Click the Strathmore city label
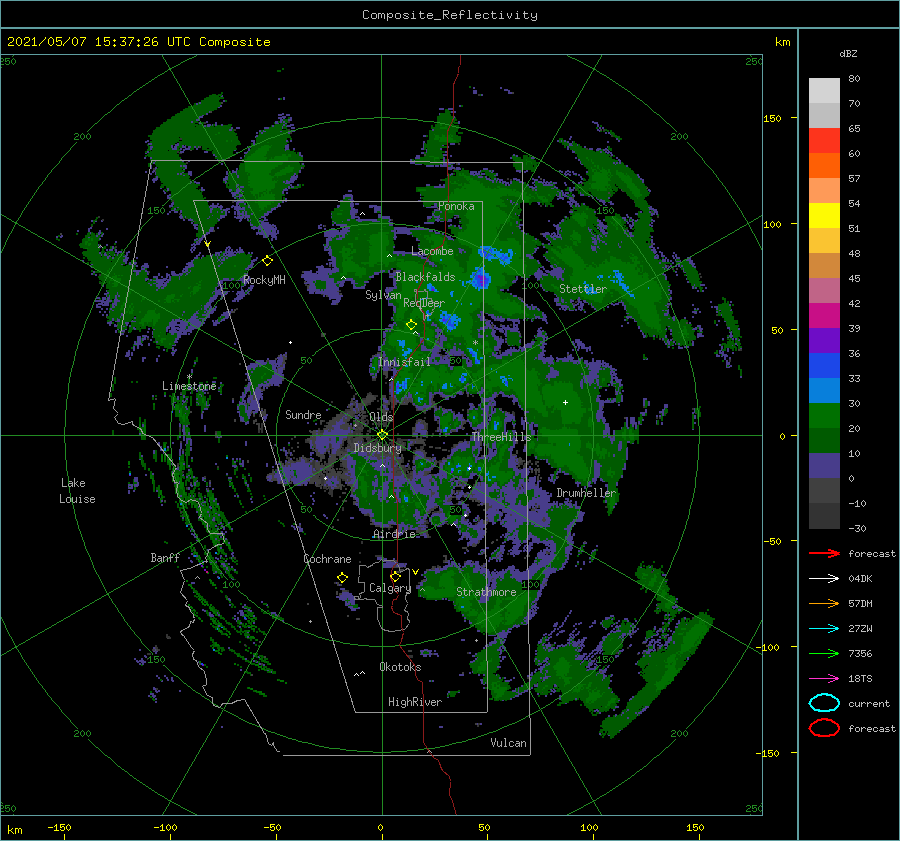The image size is (900, 841). (x=486, y=592)
